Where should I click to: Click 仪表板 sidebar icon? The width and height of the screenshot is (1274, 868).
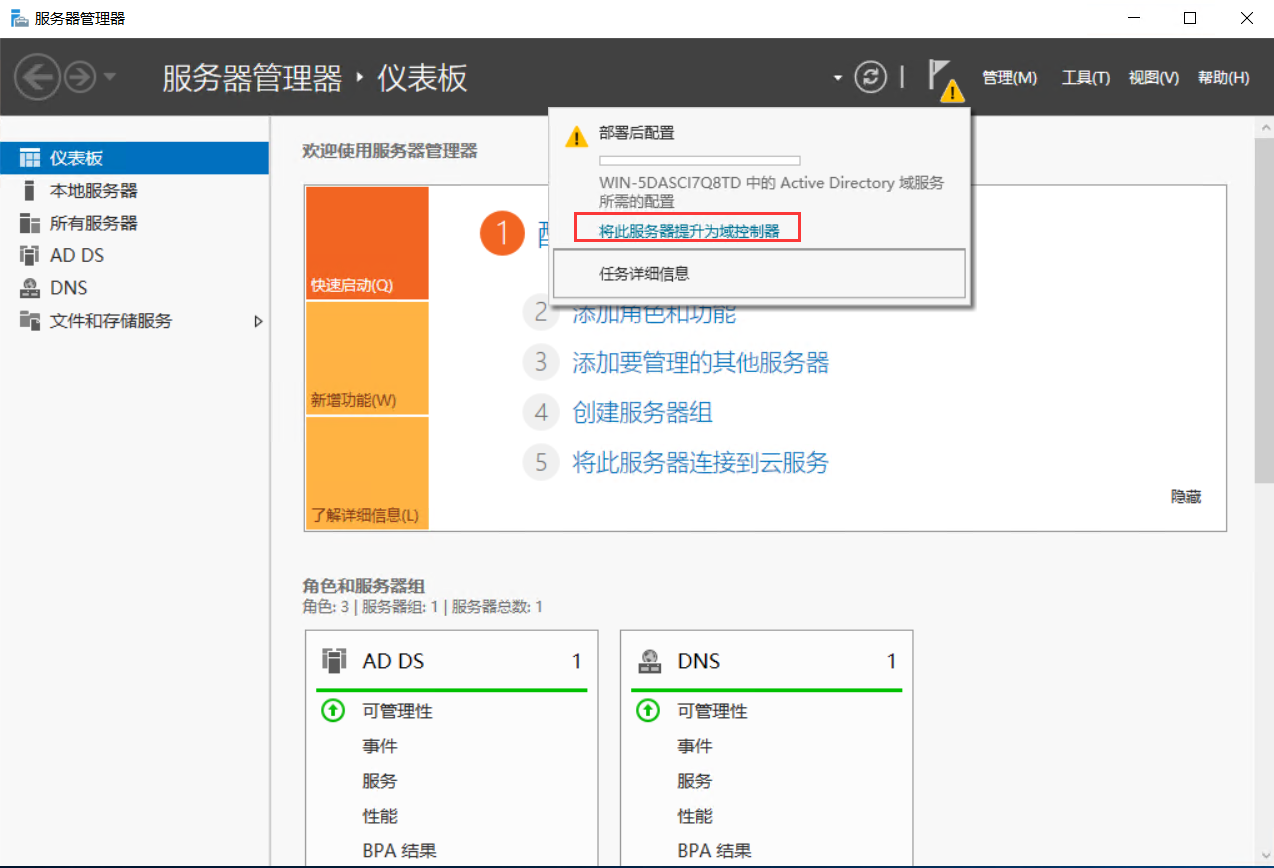point(30,158)
